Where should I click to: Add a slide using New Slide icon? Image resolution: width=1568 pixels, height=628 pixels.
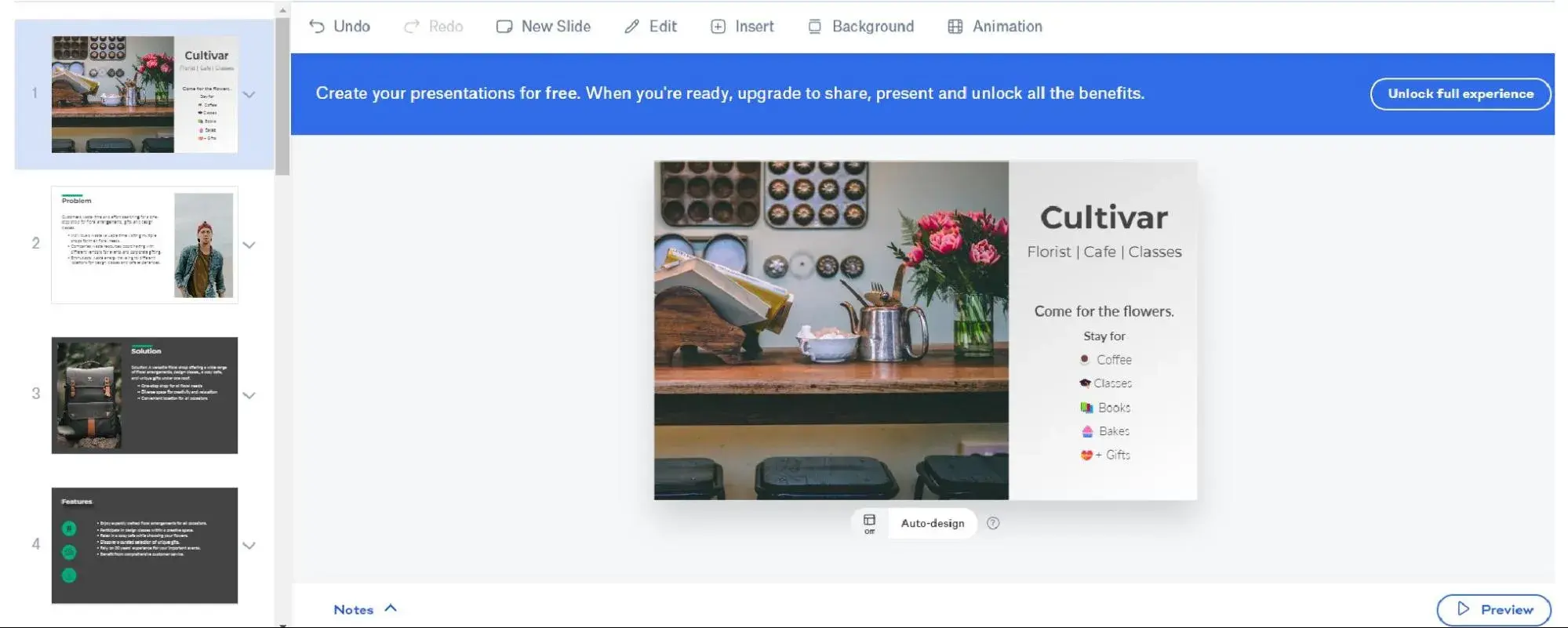pos(504,27)
